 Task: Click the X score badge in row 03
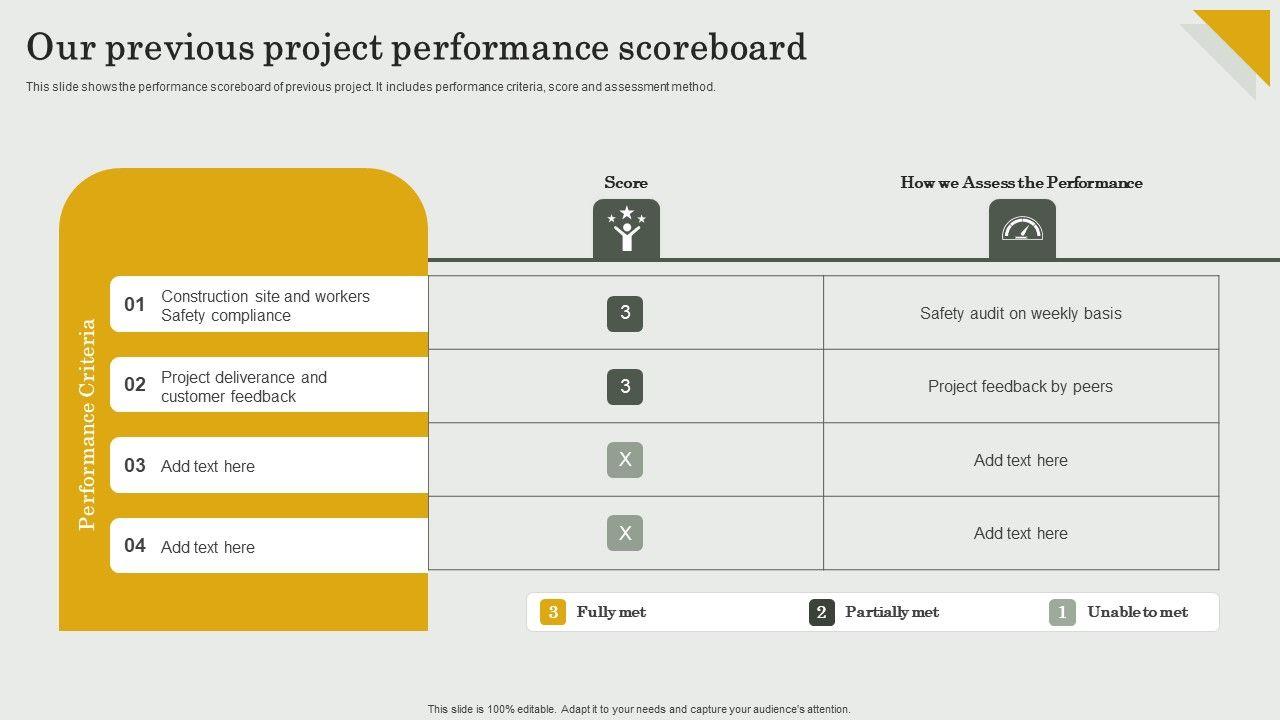click(x=625, y=460)
